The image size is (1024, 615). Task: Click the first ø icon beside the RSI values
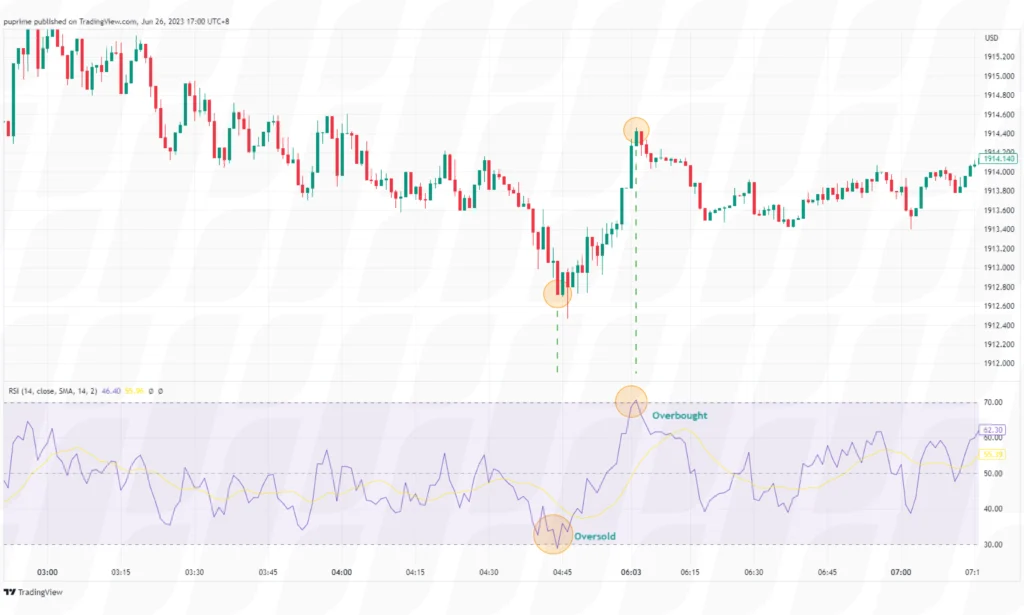click(x=150, y=392)
